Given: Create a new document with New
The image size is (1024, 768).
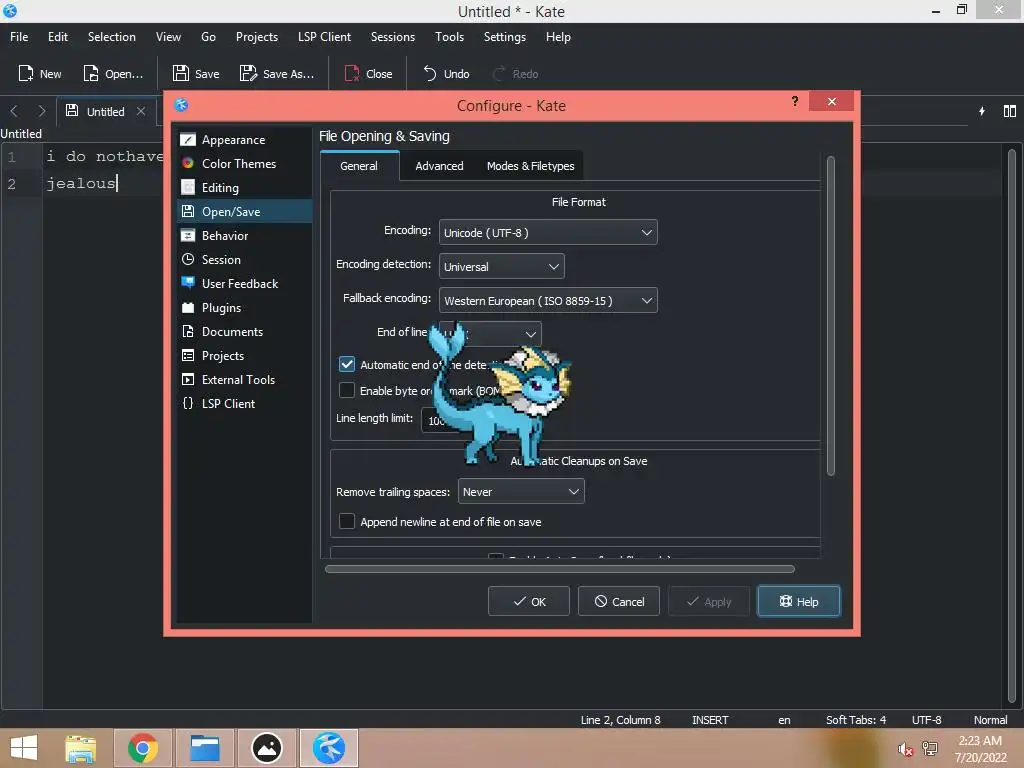Looking at the screenshot, I should [x=39, y=74].
